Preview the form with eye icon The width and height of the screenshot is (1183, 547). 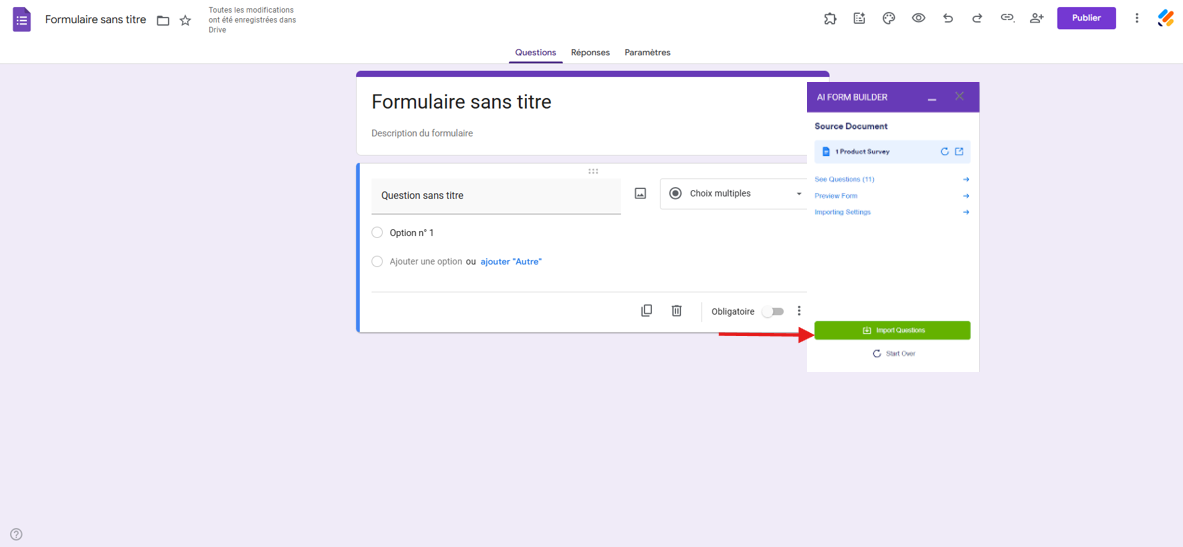(x=918, y=18)
